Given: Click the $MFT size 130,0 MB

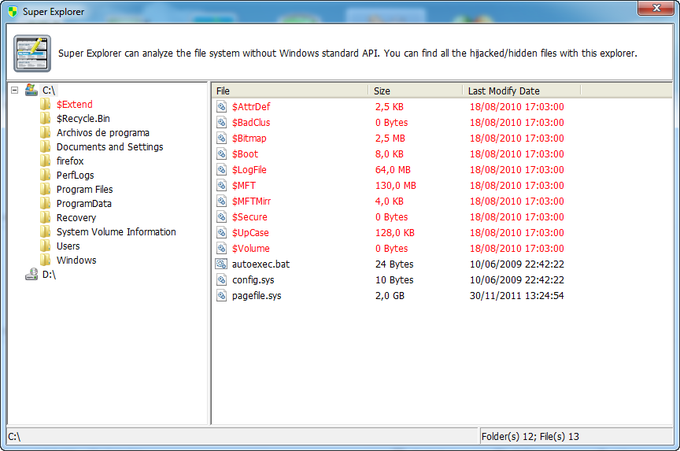Looking at the screenshot, I should (396, 186).
